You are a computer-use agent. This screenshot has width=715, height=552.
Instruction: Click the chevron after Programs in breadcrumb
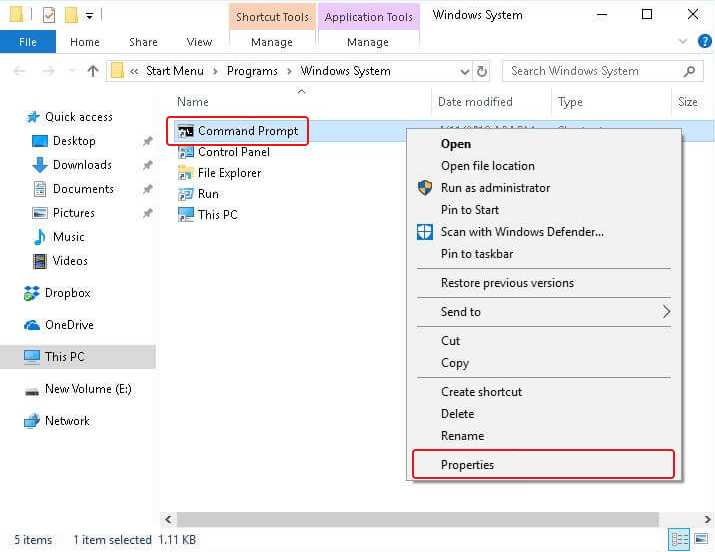[x=289, y=72]
